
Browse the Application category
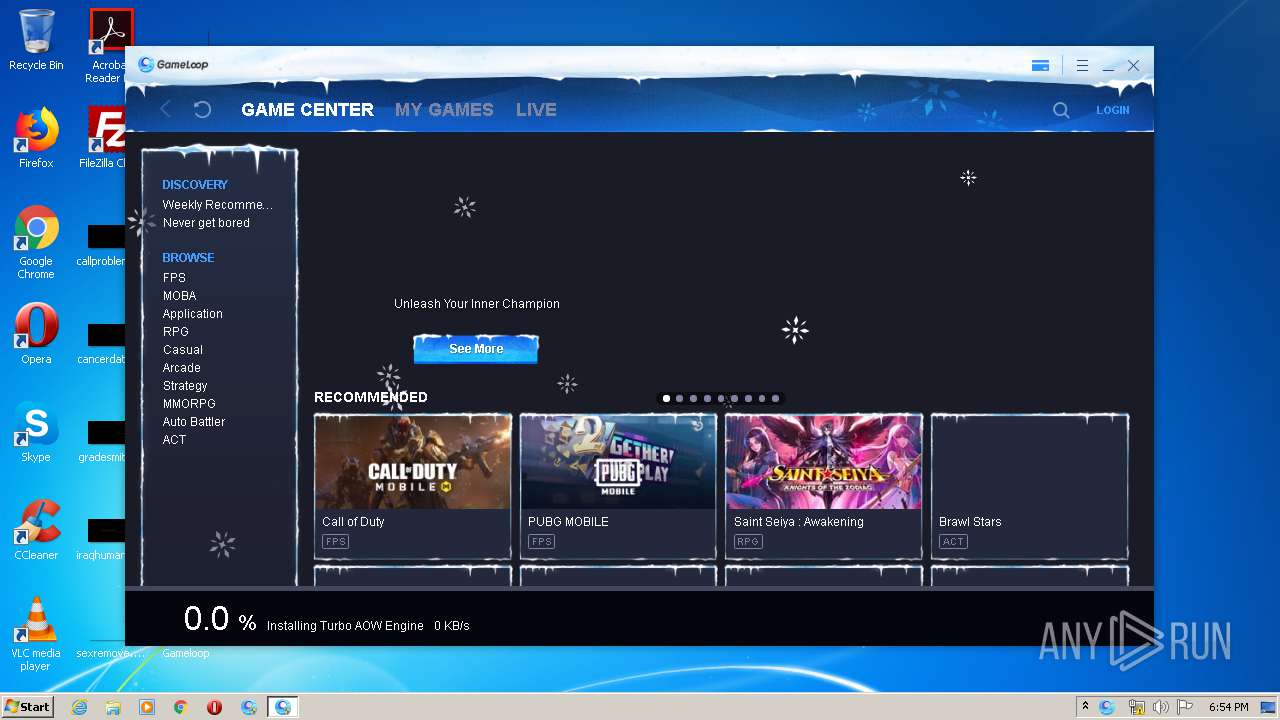(x=192, y=314)
